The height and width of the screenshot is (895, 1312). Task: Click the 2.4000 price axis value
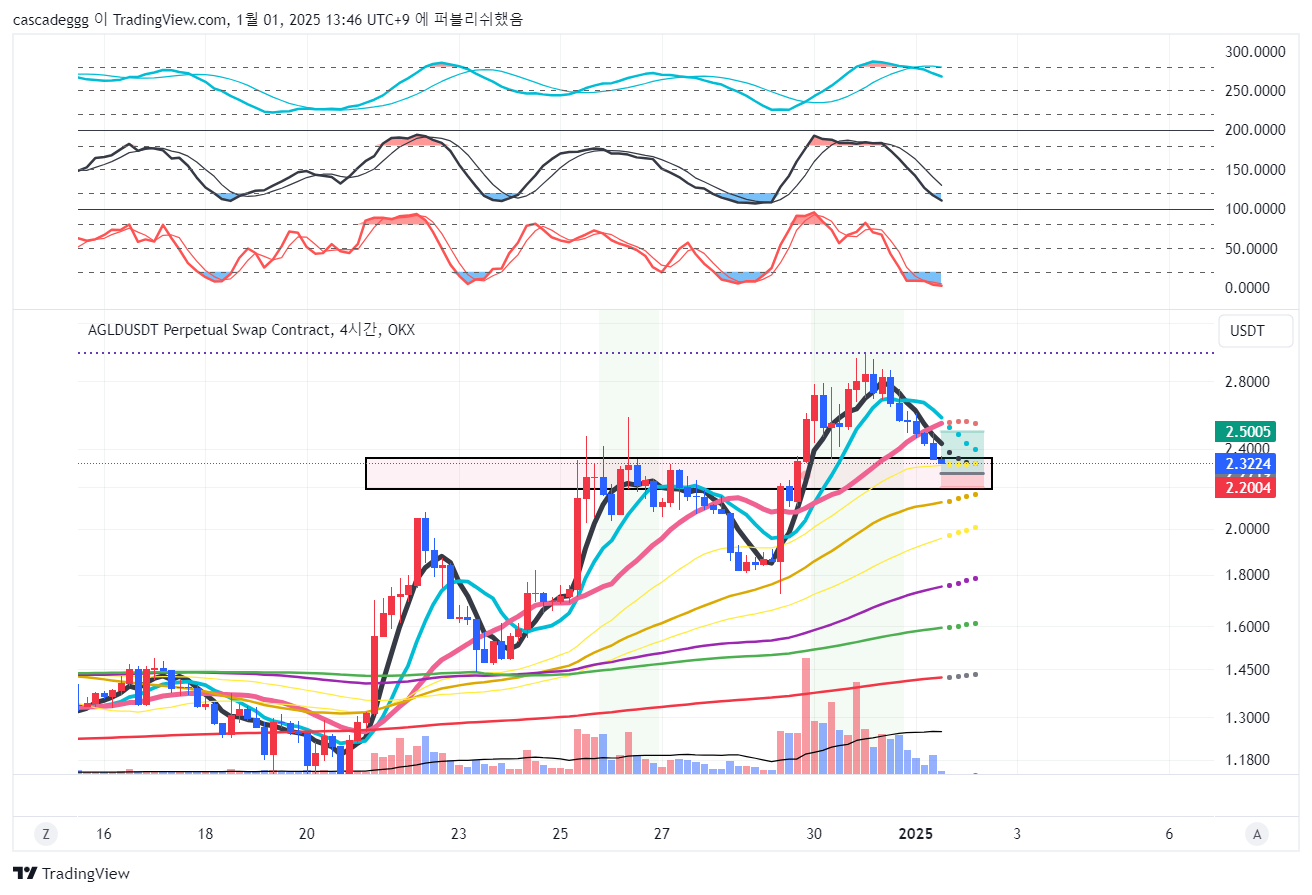(x=1246, y=449)
